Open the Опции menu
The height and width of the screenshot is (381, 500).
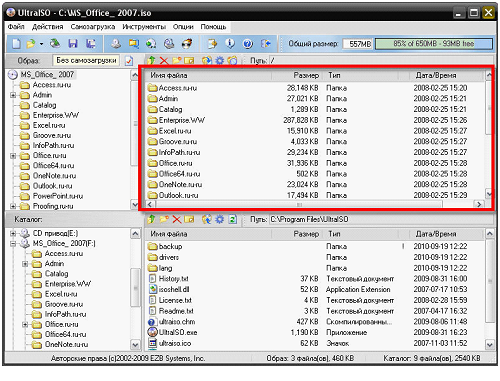[183, 27]
